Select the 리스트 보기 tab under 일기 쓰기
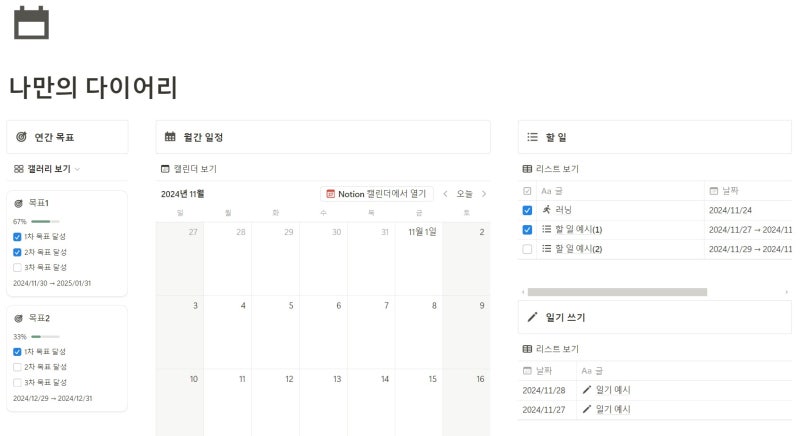This screenshot has width=800, height=436. point(551,349)
